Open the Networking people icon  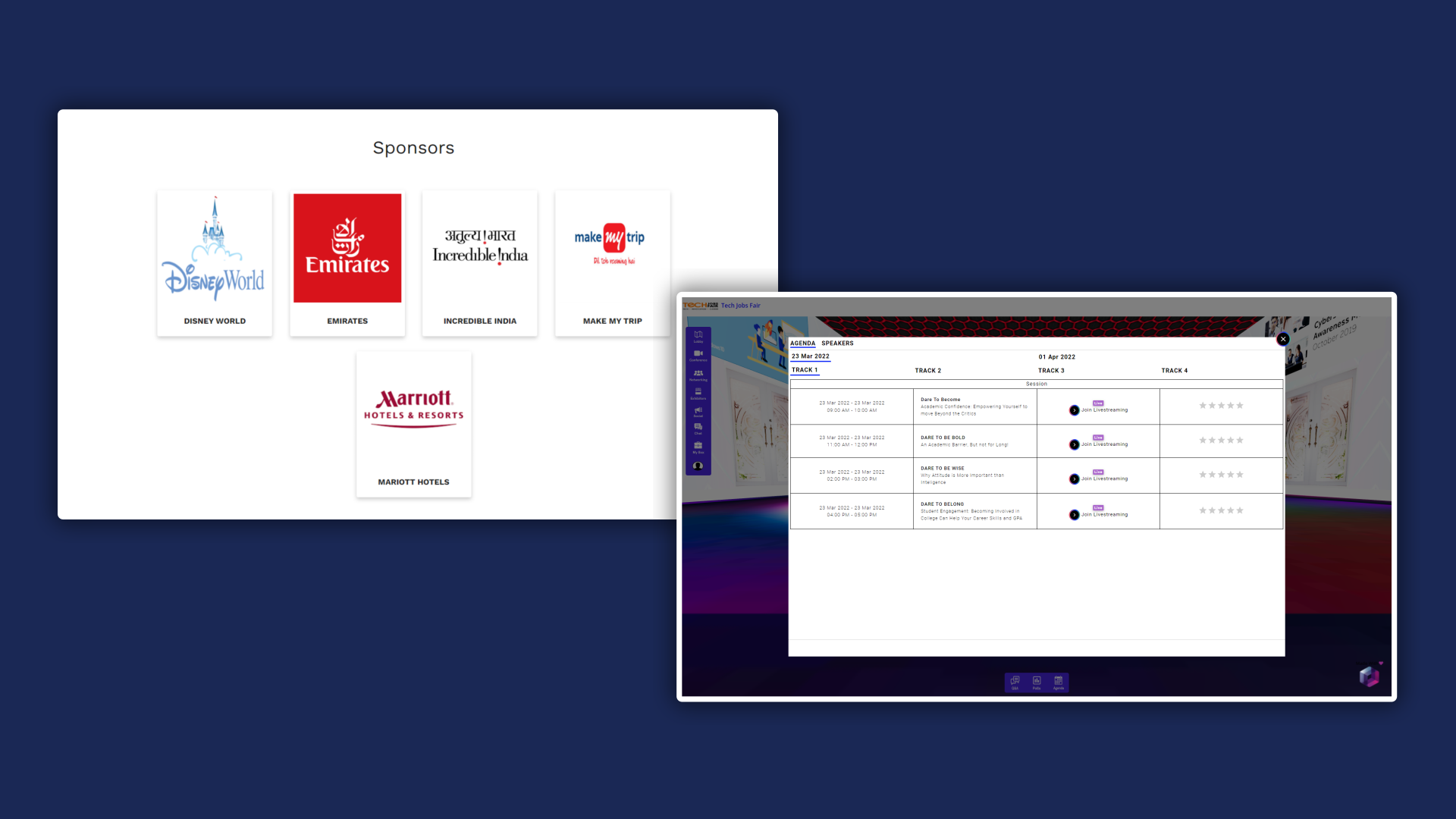[x=698, y=375]
